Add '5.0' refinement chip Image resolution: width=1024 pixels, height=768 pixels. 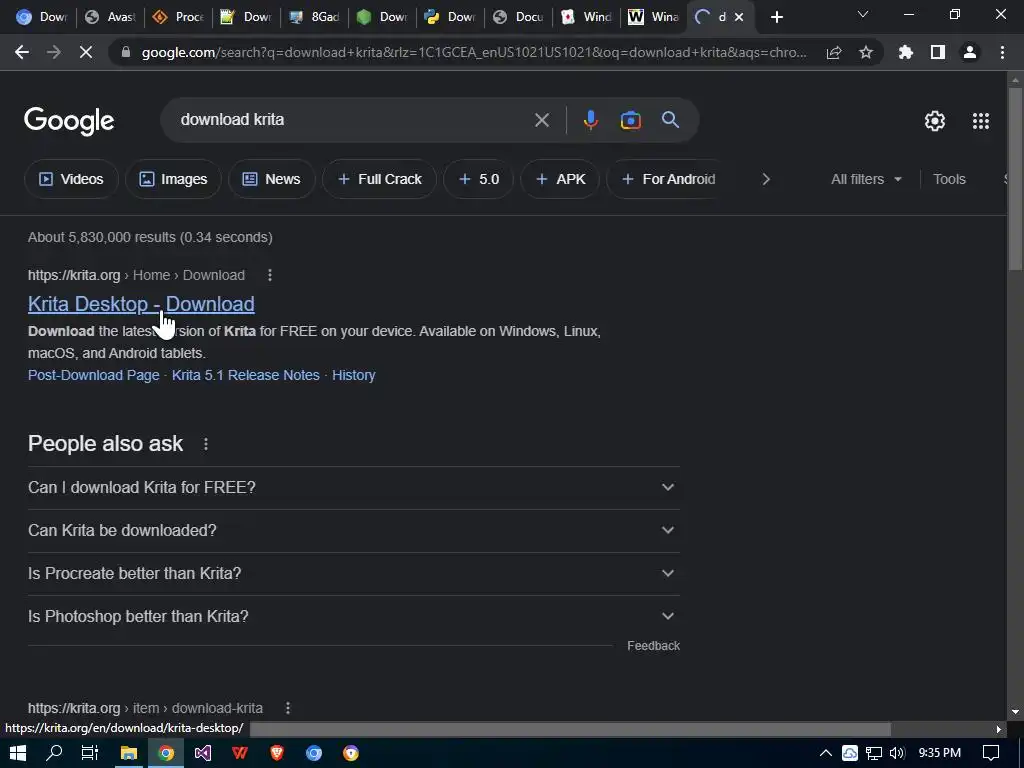(479, 179)
